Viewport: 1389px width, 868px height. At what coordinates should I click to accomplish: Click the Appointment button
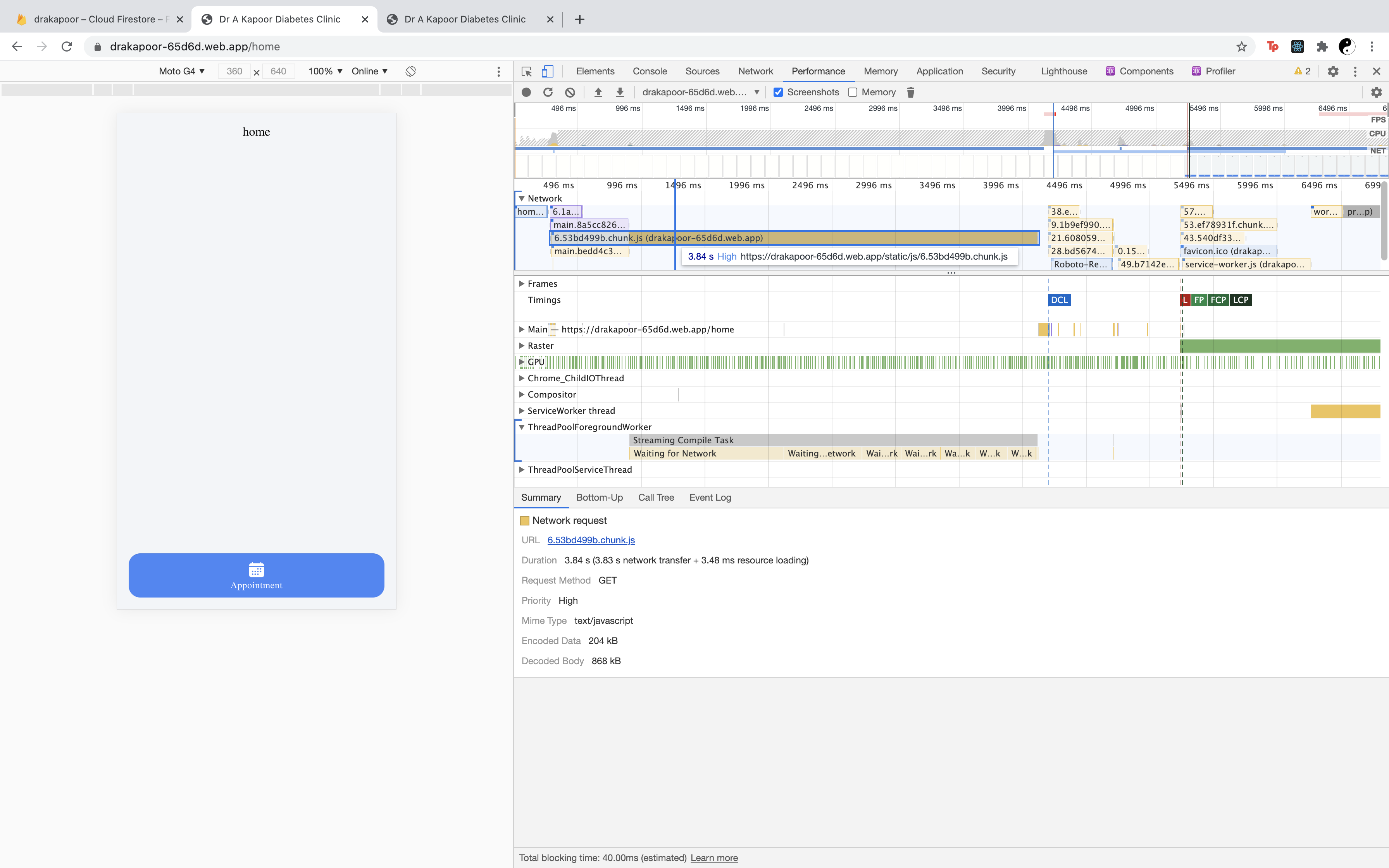[x=256, y=575]
